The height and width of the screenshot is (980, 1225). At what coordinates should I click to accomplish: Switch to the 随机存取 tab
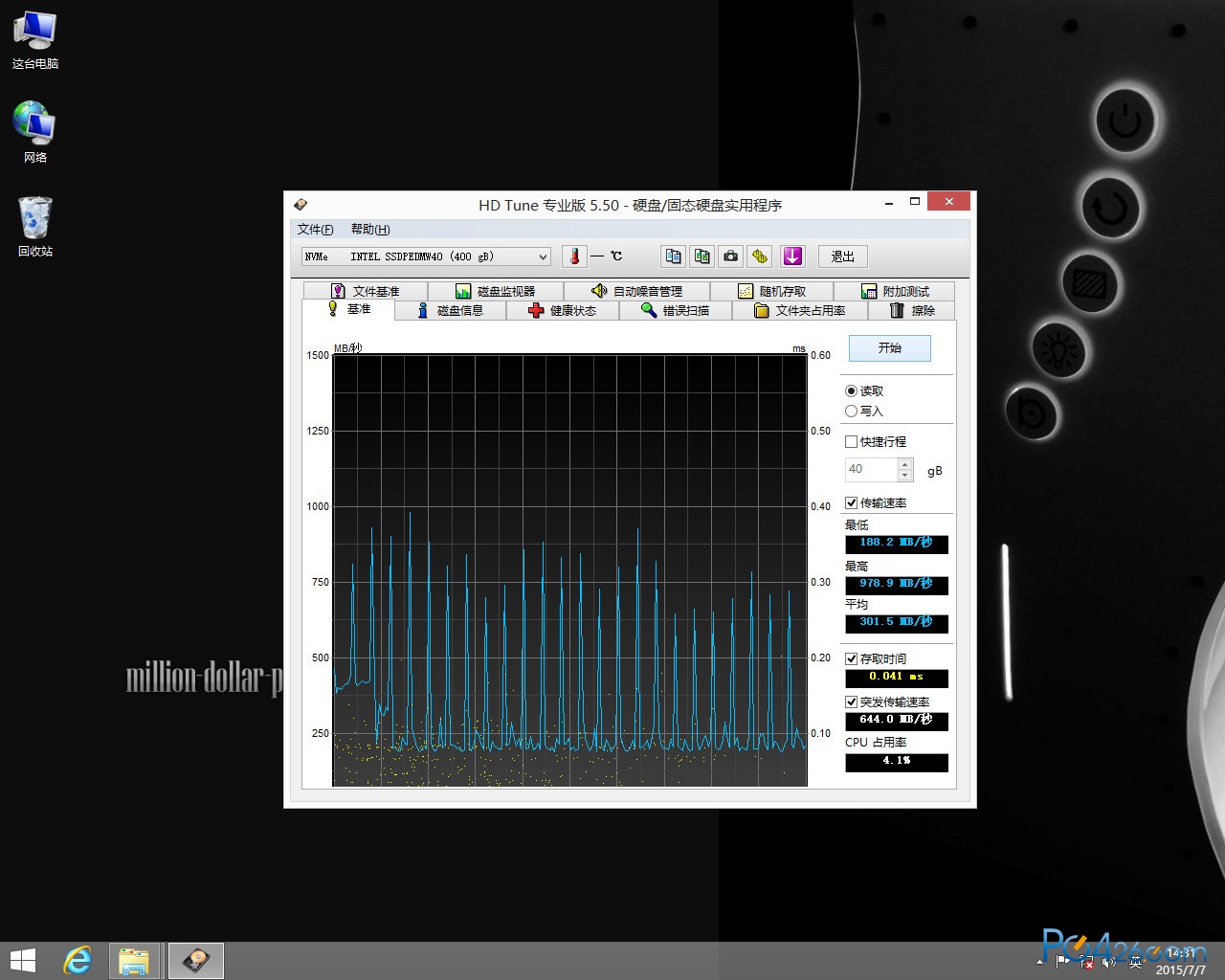coord(771,291)
